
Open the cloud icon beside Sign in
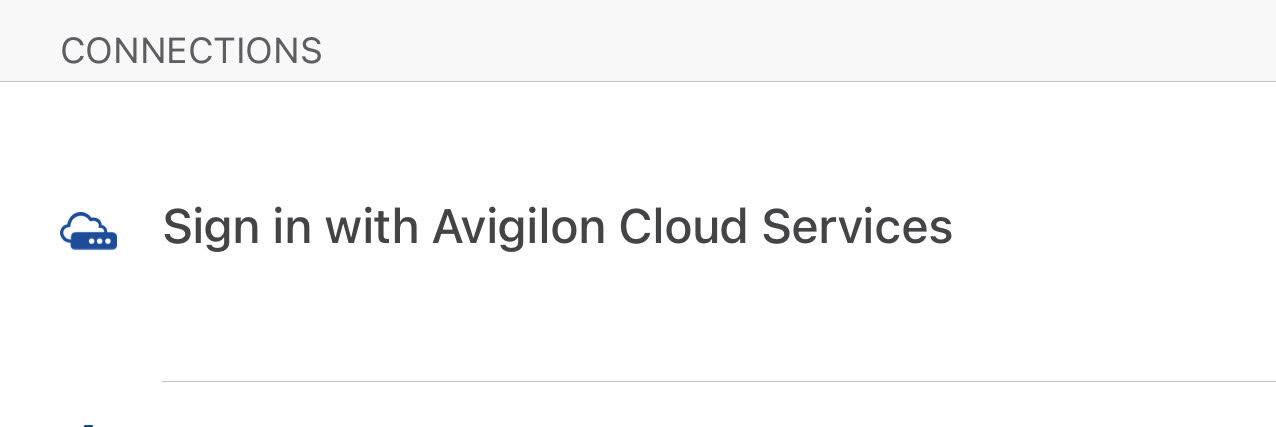89,231
